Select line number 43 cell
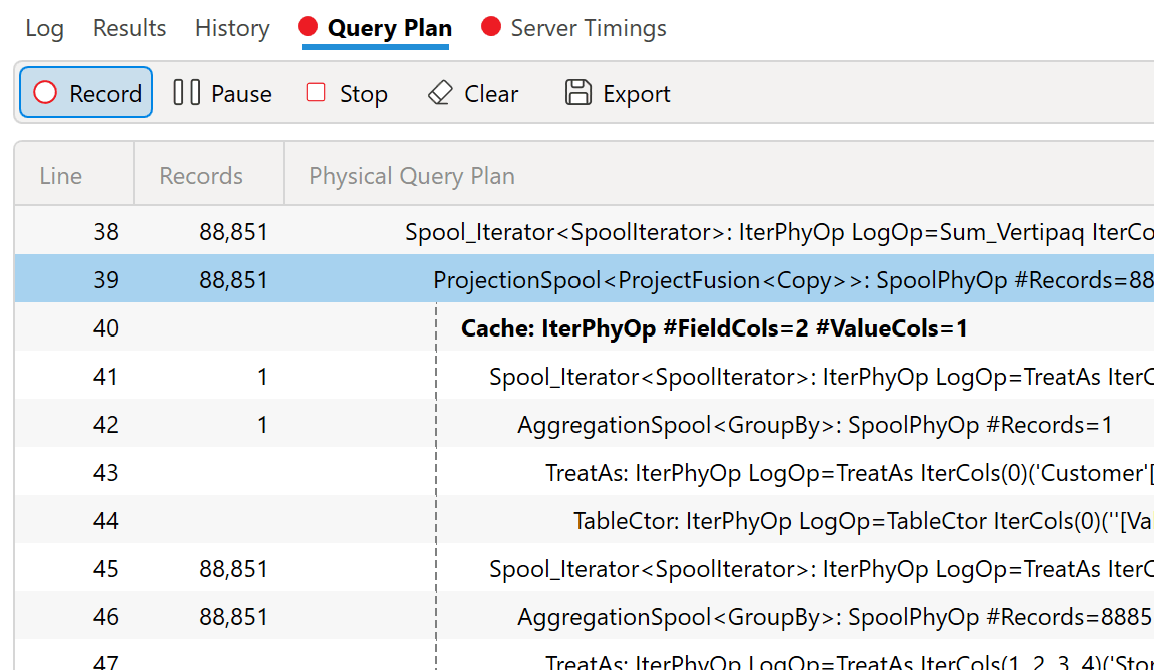1154x670 pixels. click(106, 473)
